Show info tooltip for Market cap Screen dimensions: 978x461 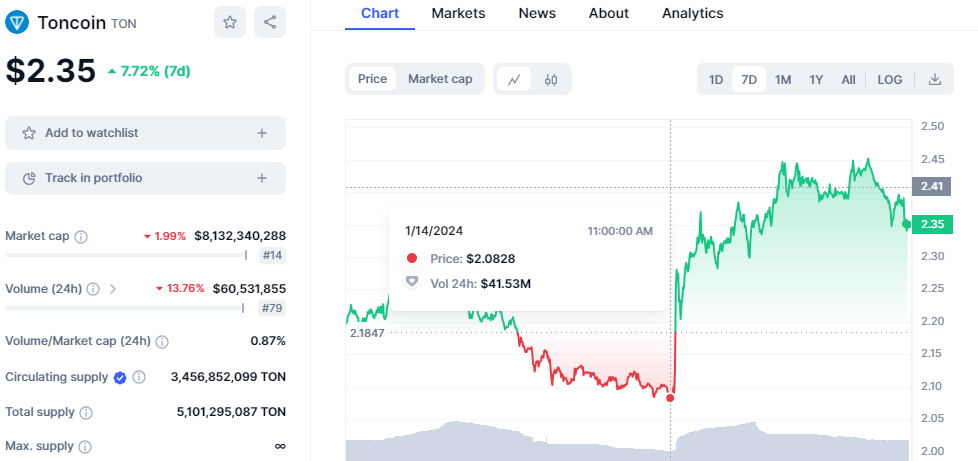pyautogui.click(x=81, y=236)
